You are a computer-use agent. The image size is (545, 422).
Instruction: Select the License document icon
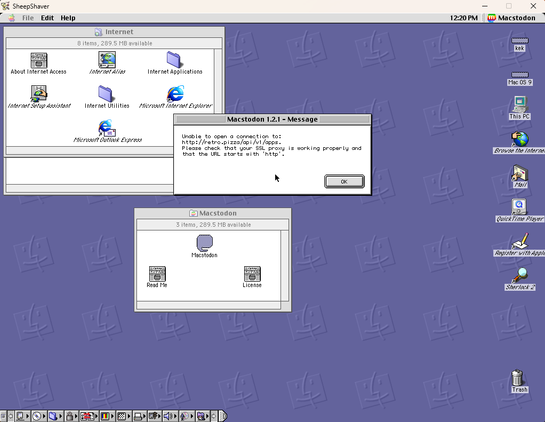[x=252, y=274]
